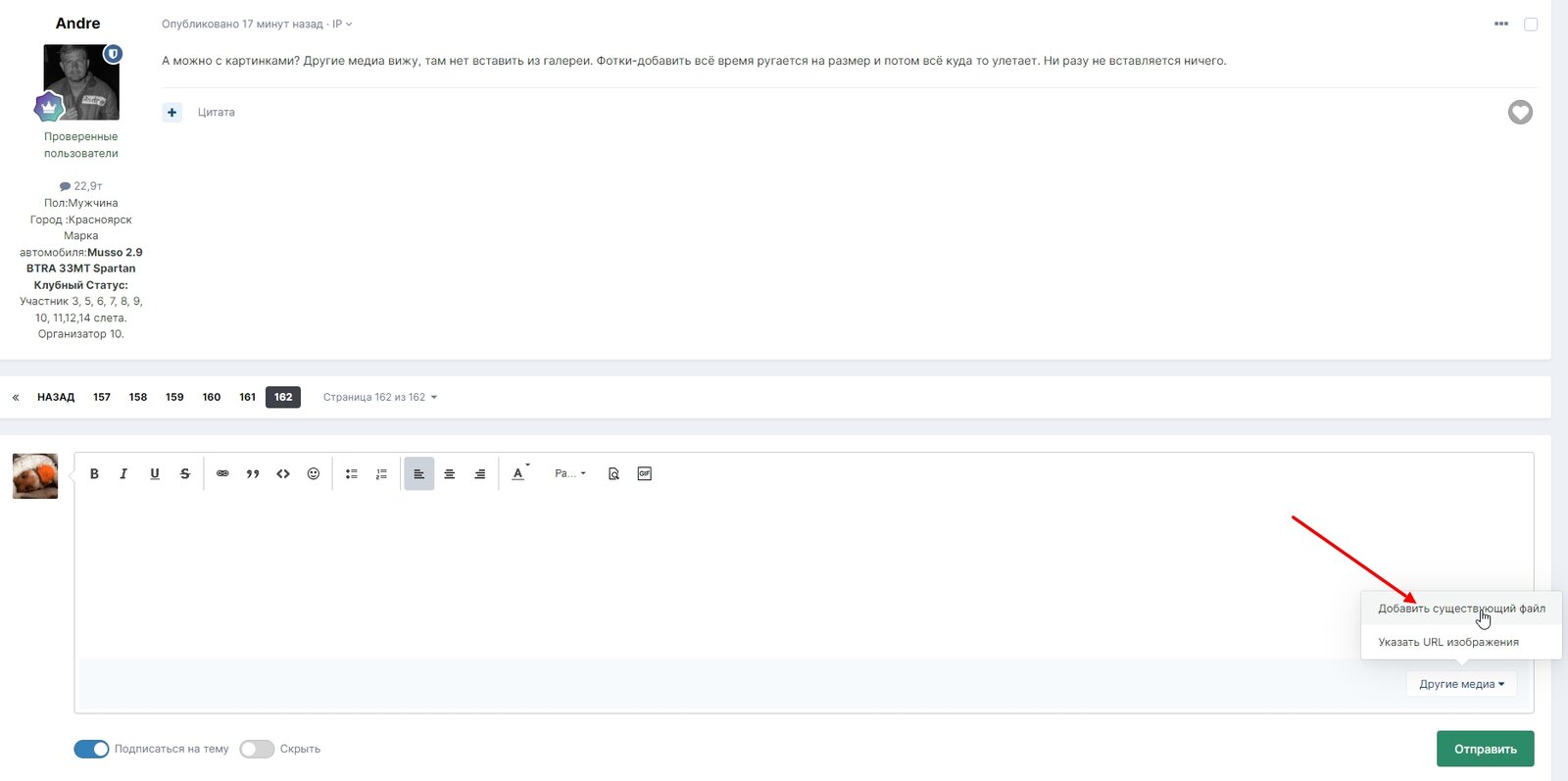
Task: Open the text color picker
Action: pyautogui.click(x=519, y=473)
